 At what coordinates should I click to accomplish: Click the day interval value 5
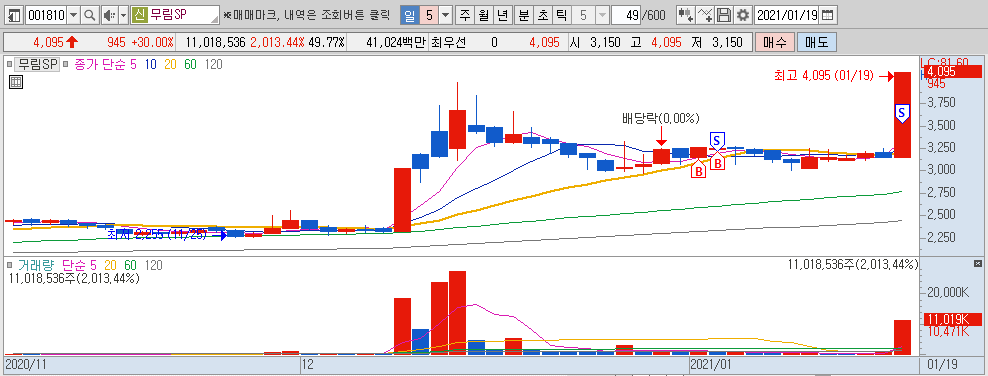[x=429, y=15]
